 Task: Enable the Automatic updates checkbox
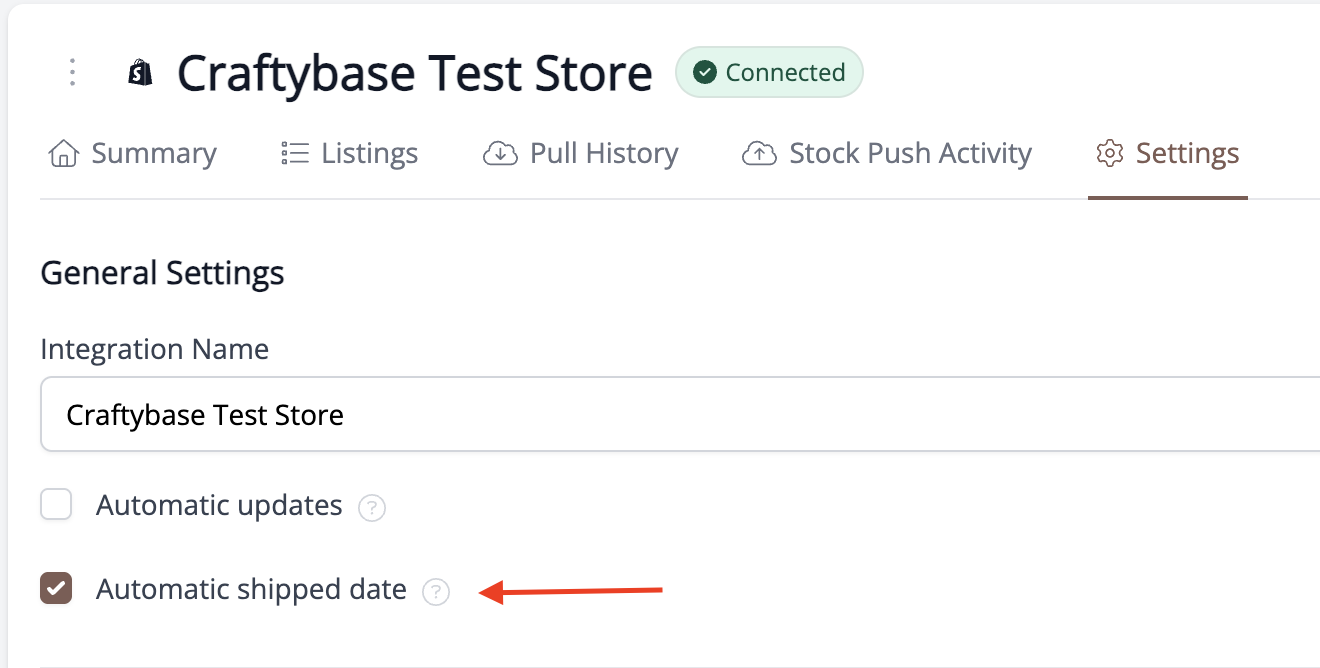click(x=56, y=505)
